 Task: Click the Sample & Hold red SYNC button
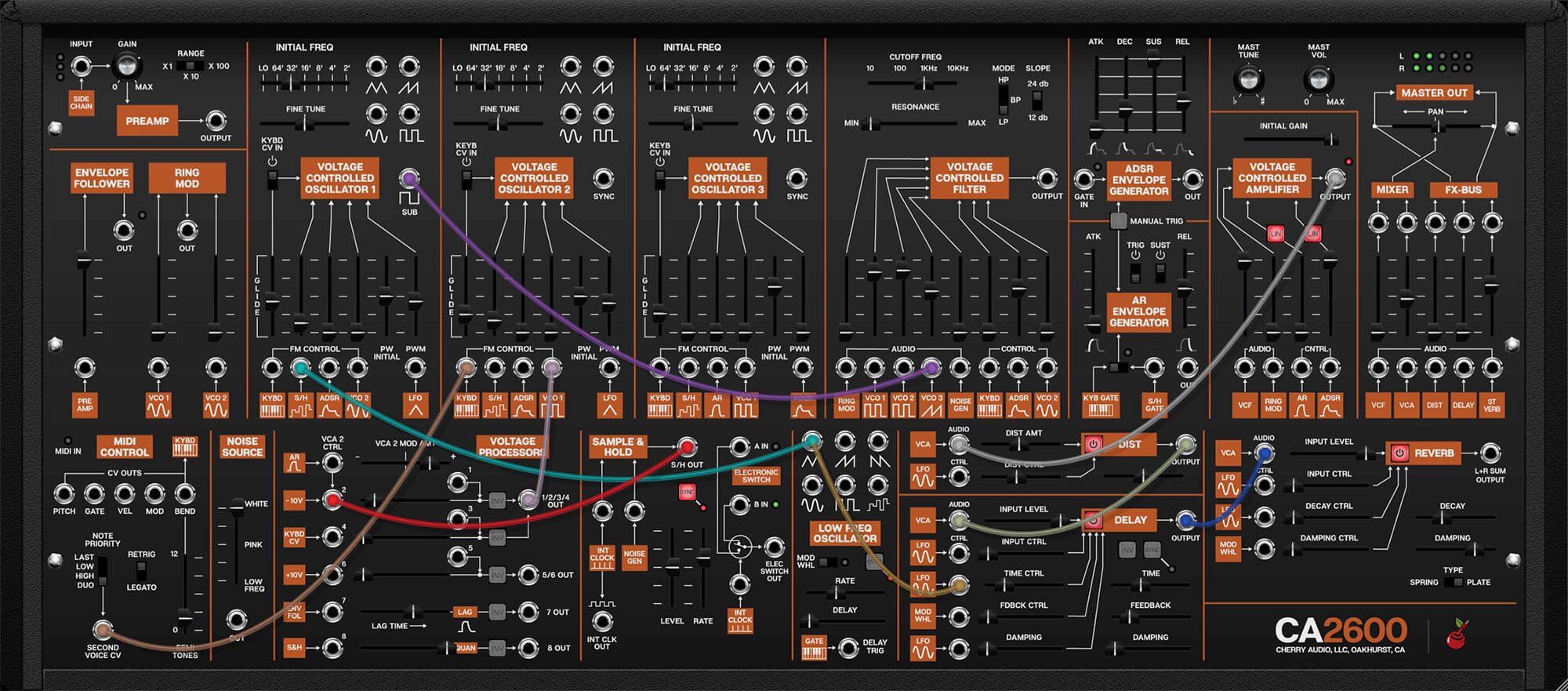(x=687, y=492)
